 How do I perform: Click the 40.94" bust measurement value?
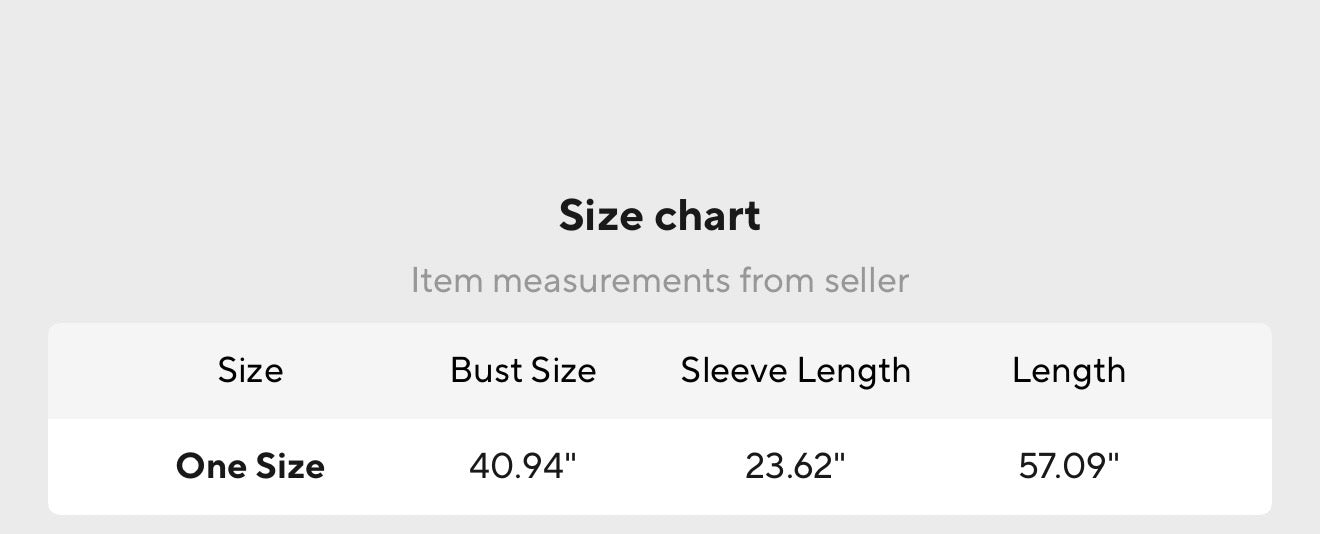[523, 466]
